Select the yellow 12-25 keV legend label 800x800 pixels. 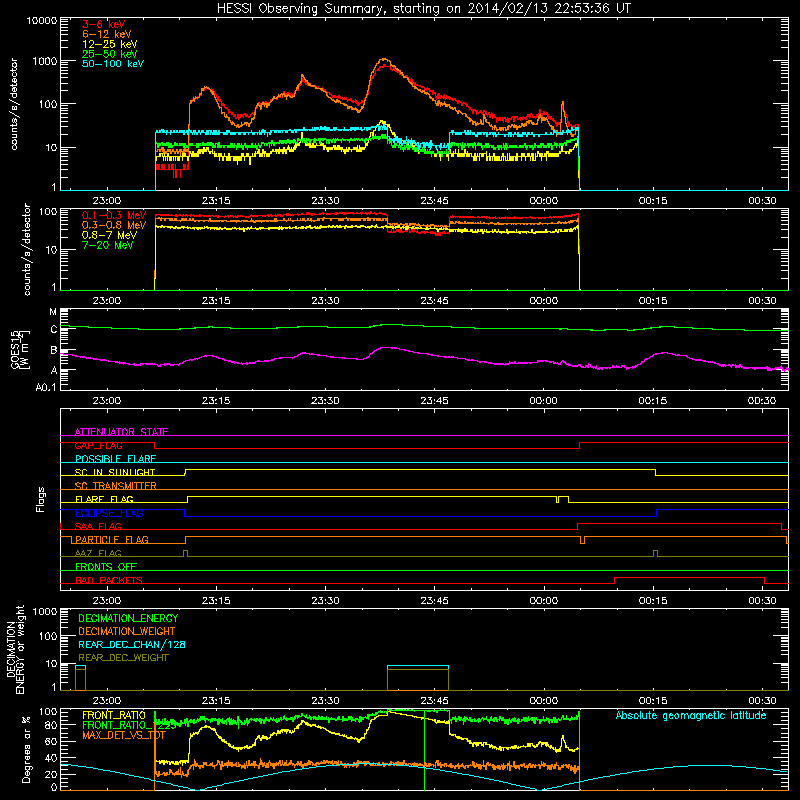point(110,44)
